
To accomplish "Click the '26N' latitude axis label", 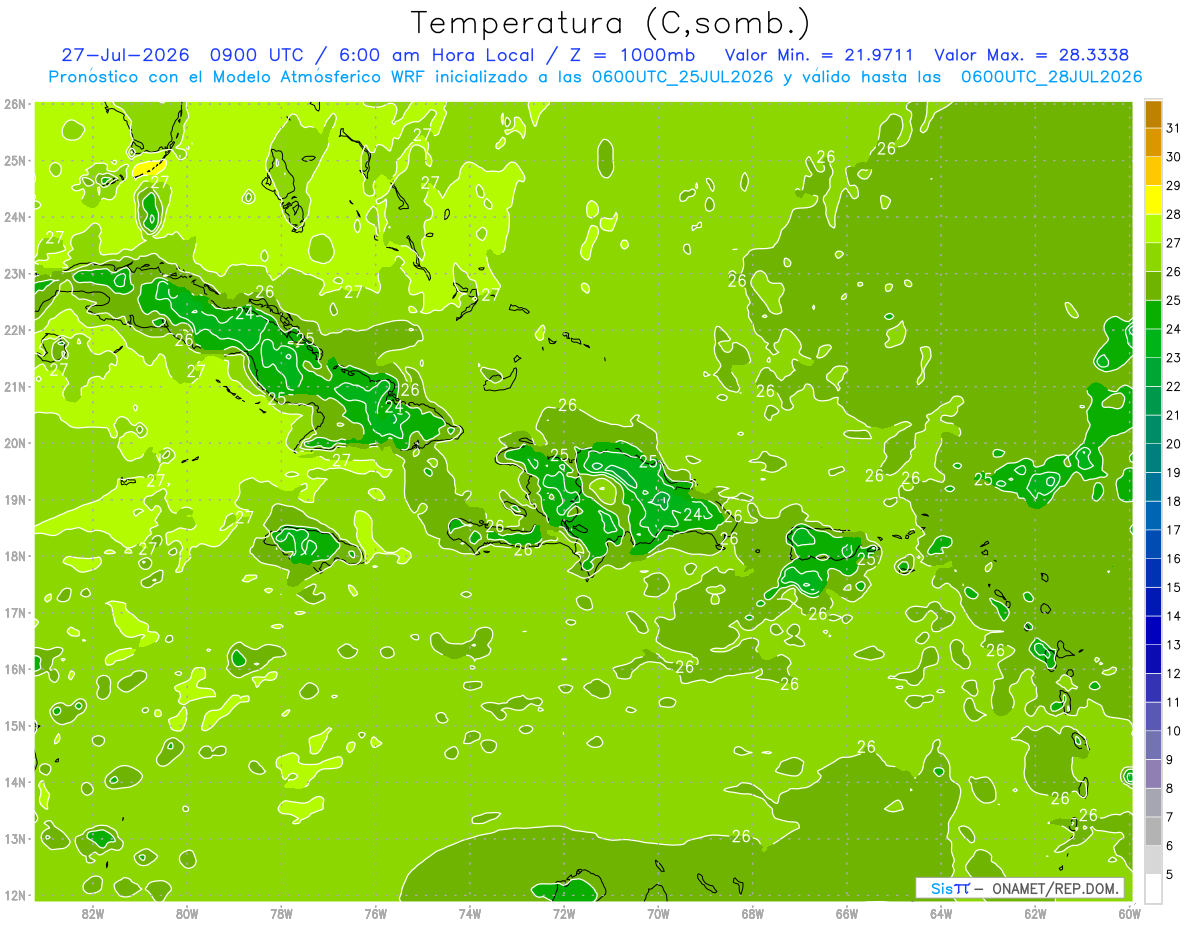I will point(15,104).
